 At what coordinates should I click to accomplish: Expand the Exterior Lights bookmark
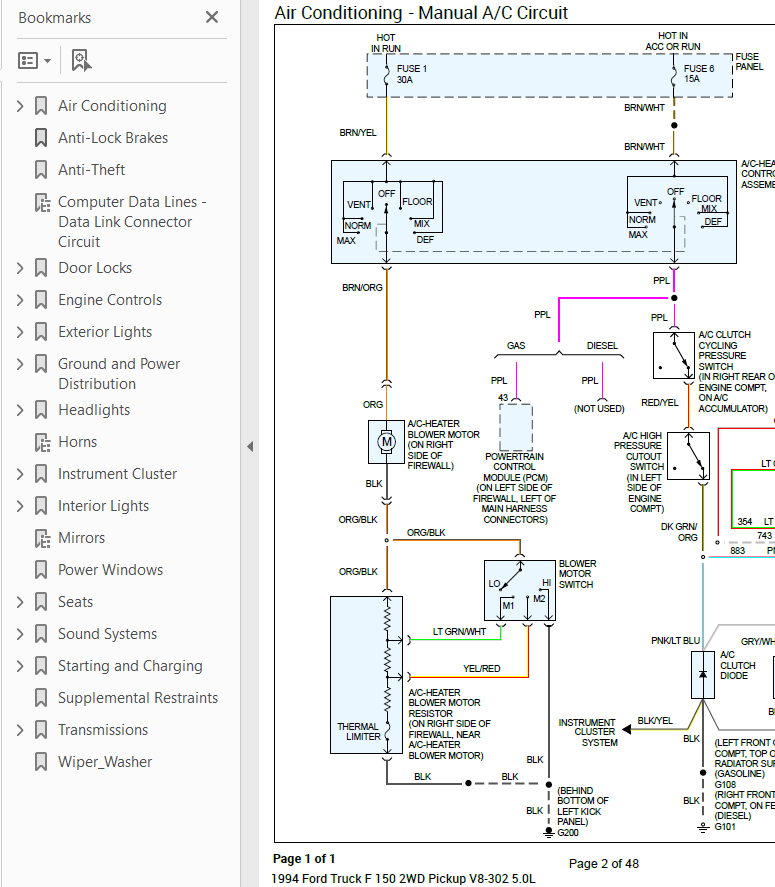tap(20, 331)
